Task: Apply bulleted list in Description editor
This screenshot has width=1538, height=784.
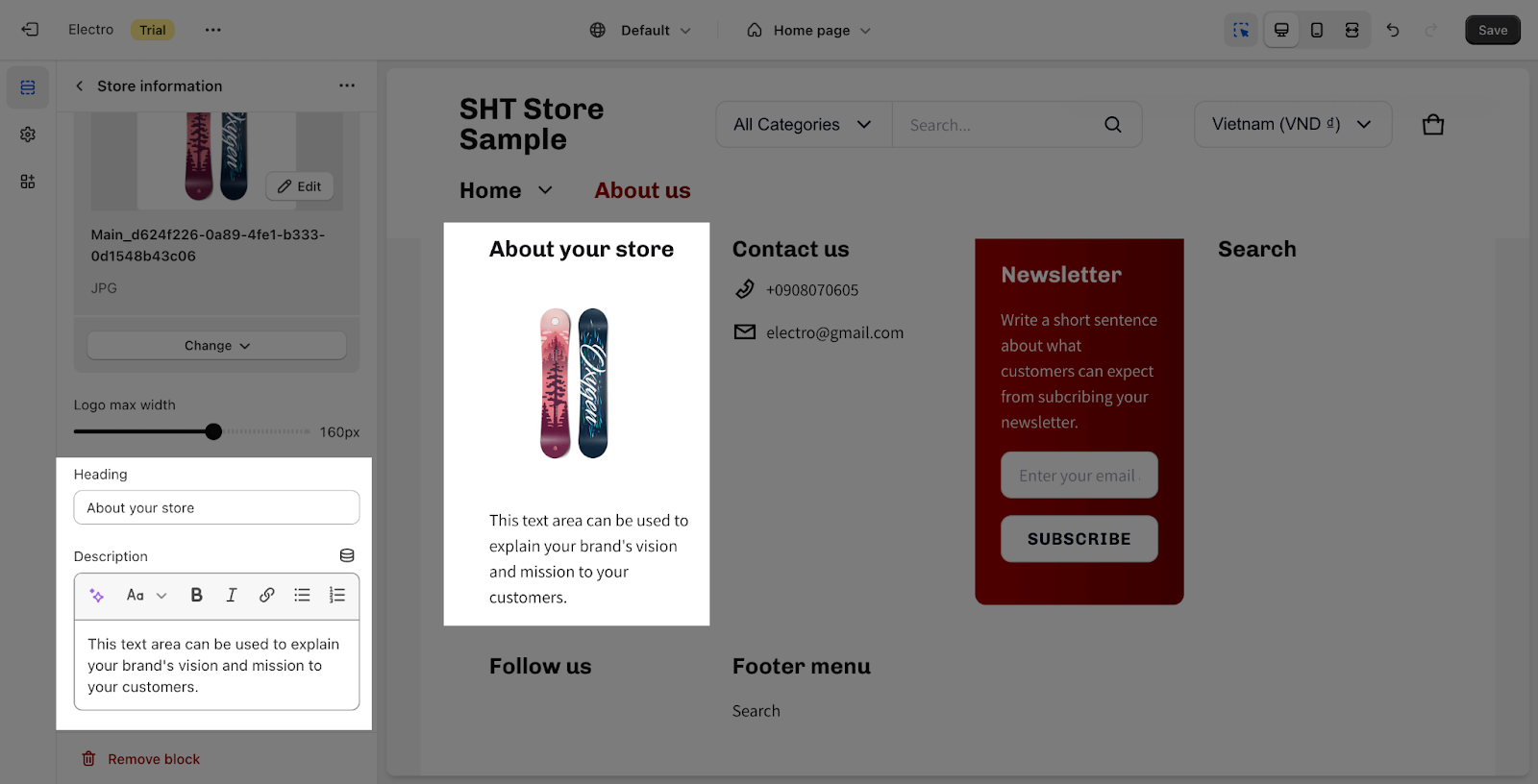Action: 302,596
